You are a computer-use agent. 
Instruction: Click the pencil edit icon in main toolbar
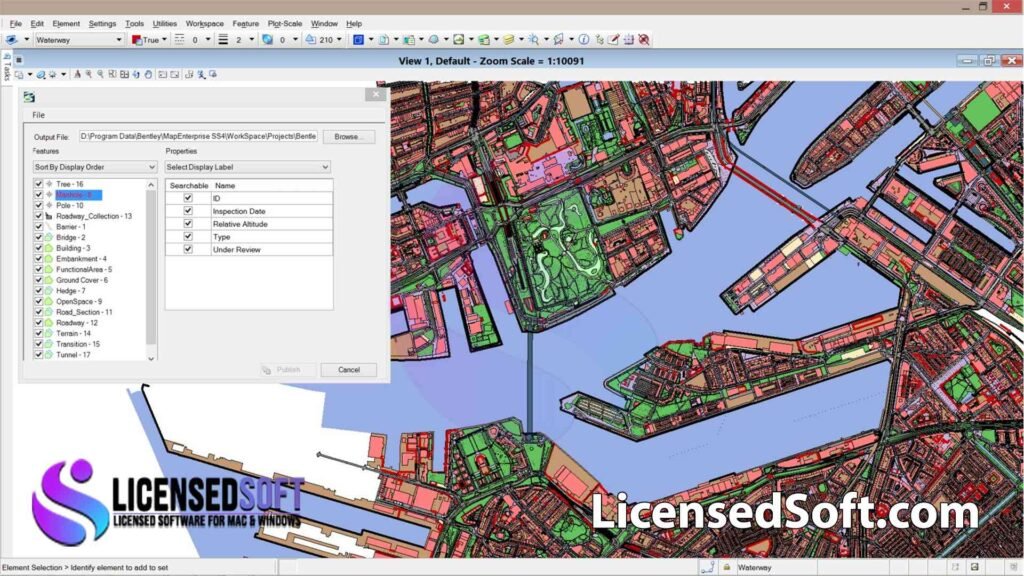pos(613,40)
